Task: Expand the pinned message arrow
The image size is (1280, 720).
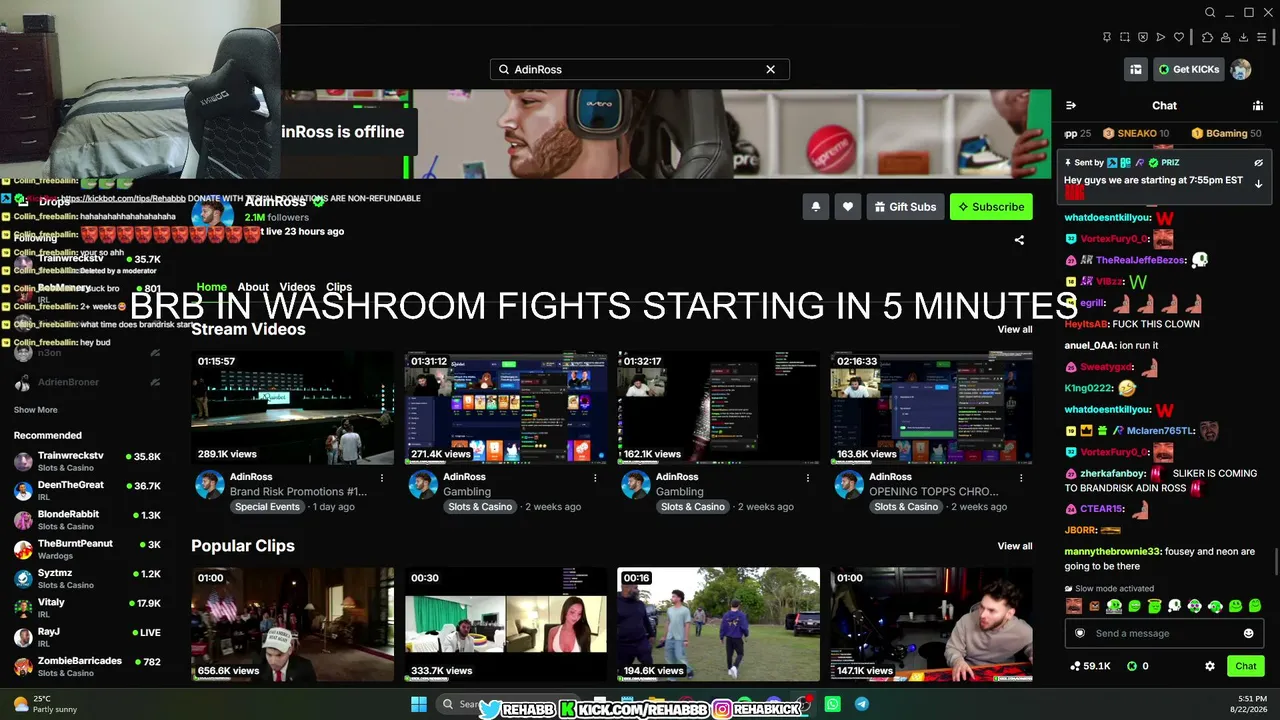Action: [x=1258, y=184]
